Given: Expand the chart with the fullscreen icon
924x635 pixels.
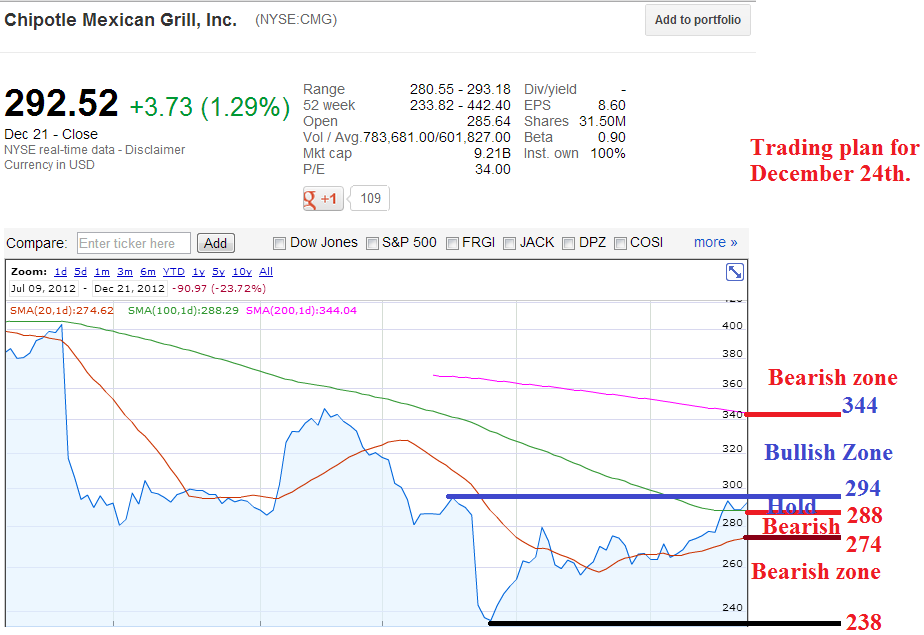Looking at the screenshot, I should [x=735, y=272].
